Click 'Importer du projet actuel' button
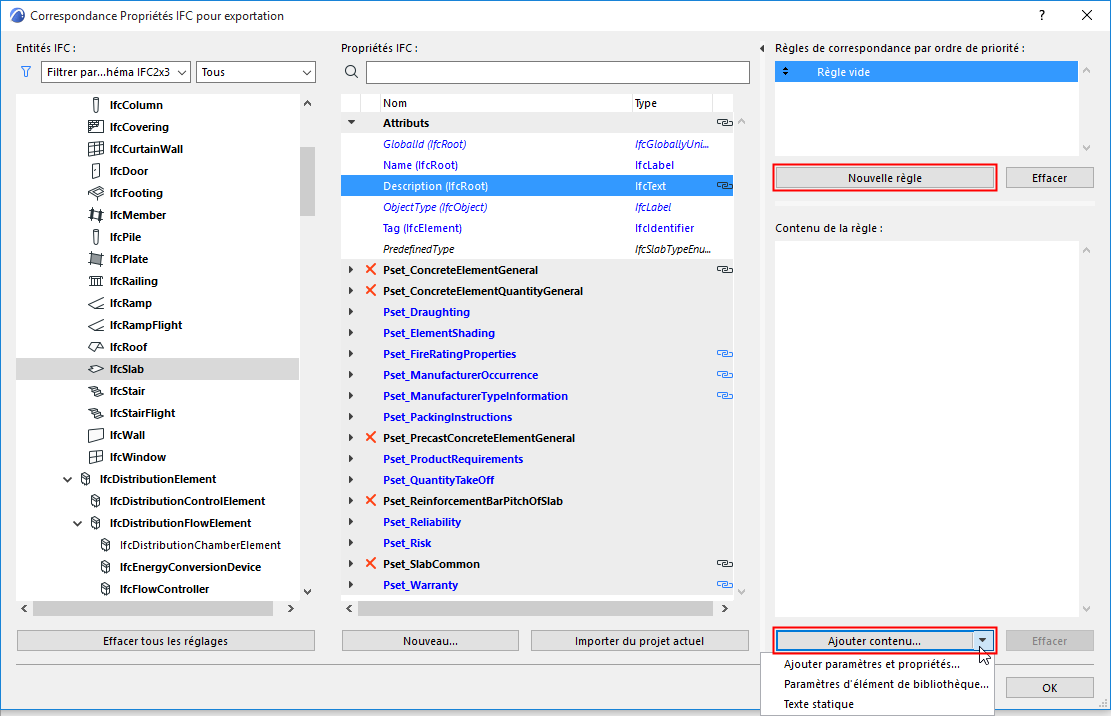Screen dimensions: 1111x716 (639, 641)
